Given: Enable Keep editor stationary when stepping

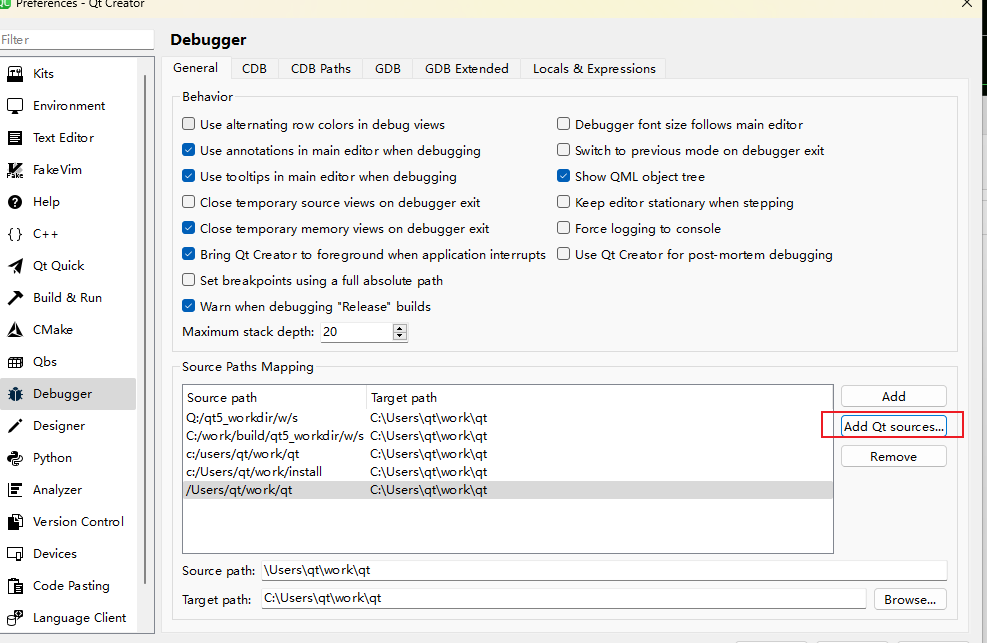Looking at the screenshot, I should click(563, 202).
